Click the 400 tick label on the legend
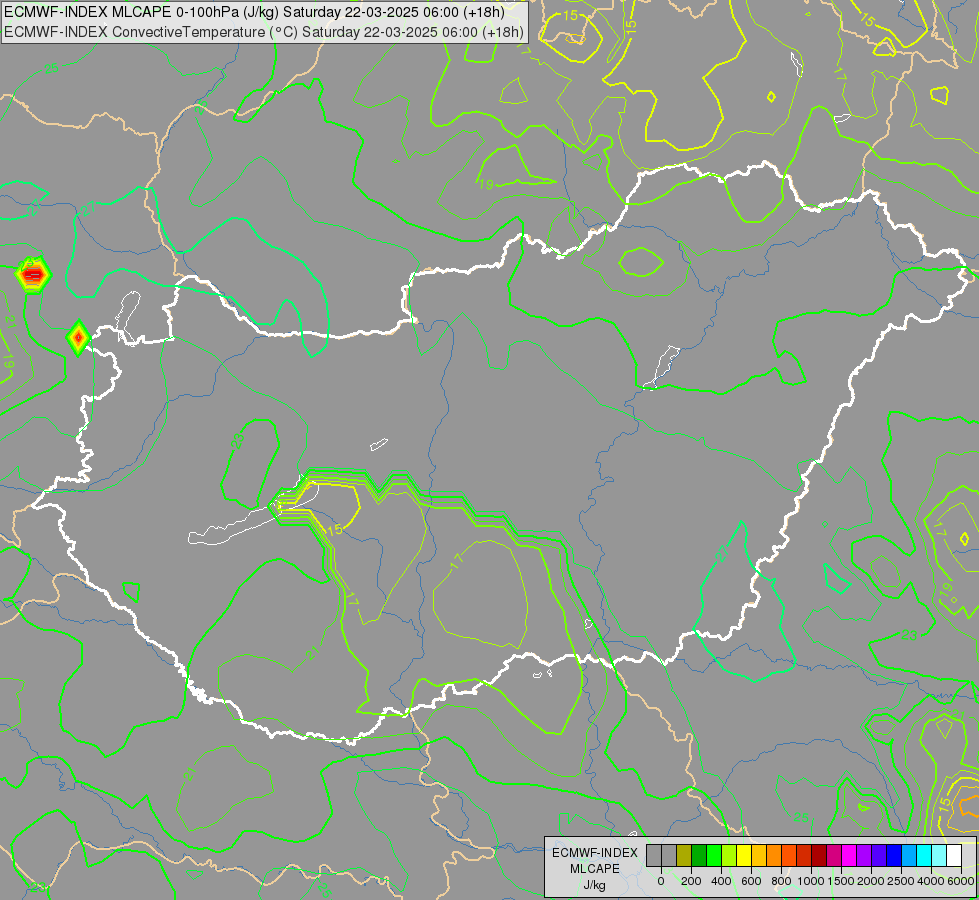Screen dimensions: 979x900 coord(721,881)
